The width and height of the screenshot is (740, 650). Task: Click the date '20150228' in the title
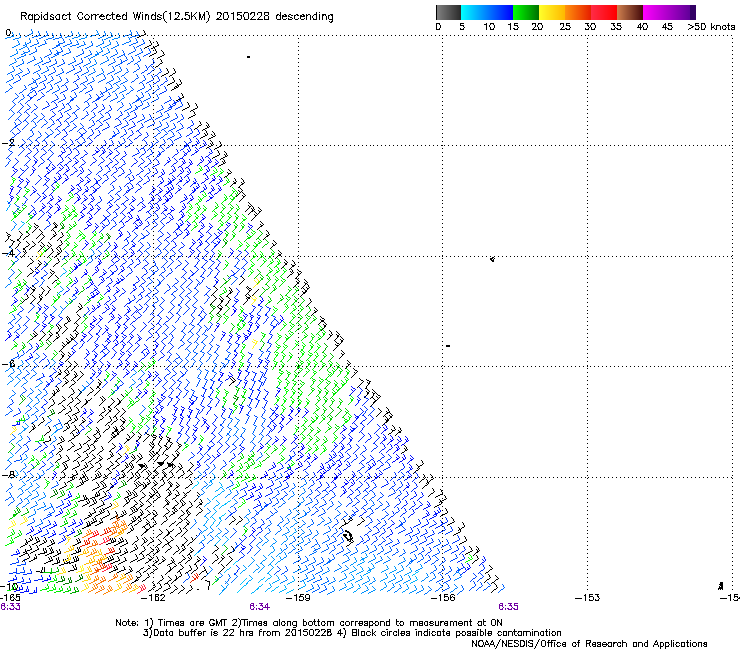pos(242,17)
